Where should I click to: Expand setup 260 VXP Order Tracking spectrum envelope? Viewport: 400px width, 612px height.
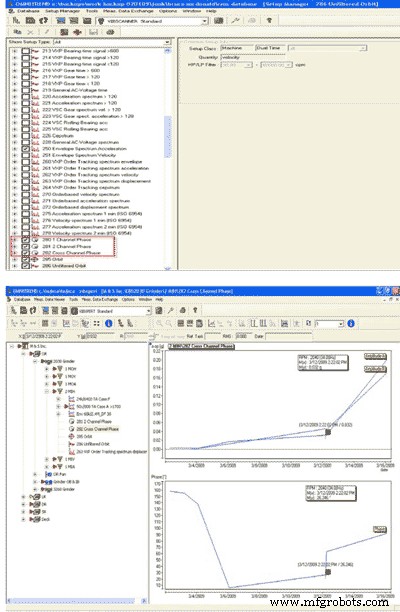pos(14,162)
